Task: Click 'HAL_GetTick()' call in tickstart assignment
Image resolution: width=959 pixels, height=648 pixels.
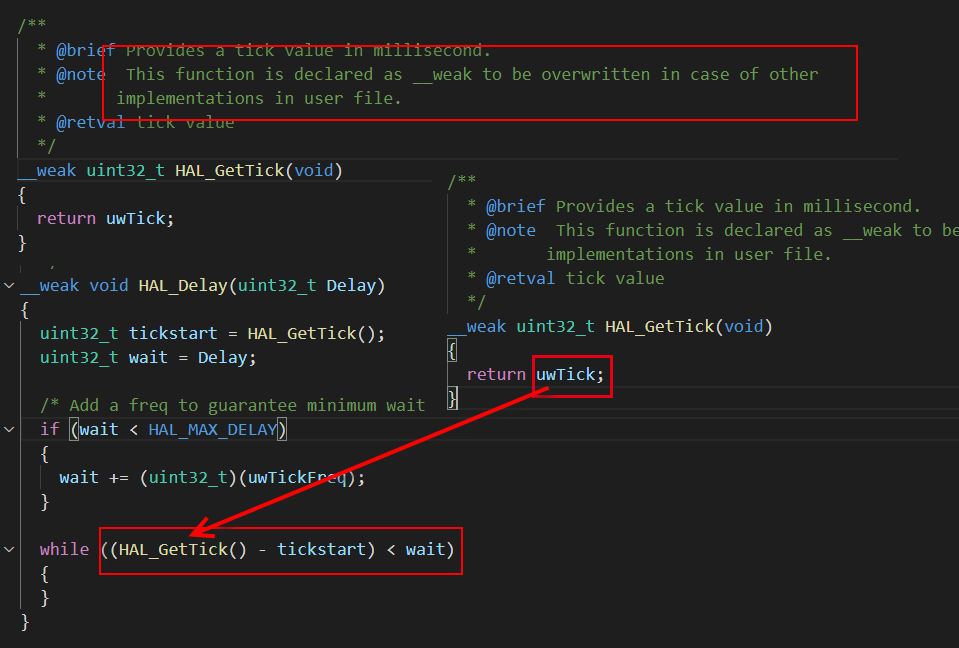Action: click(311, 333)
